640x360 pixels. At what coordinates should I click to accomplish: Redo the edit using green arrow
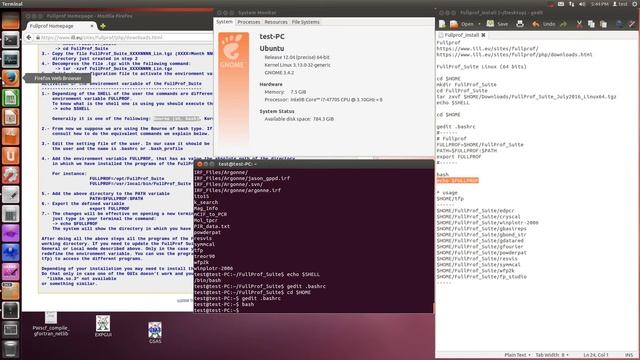tap(564, 24)
